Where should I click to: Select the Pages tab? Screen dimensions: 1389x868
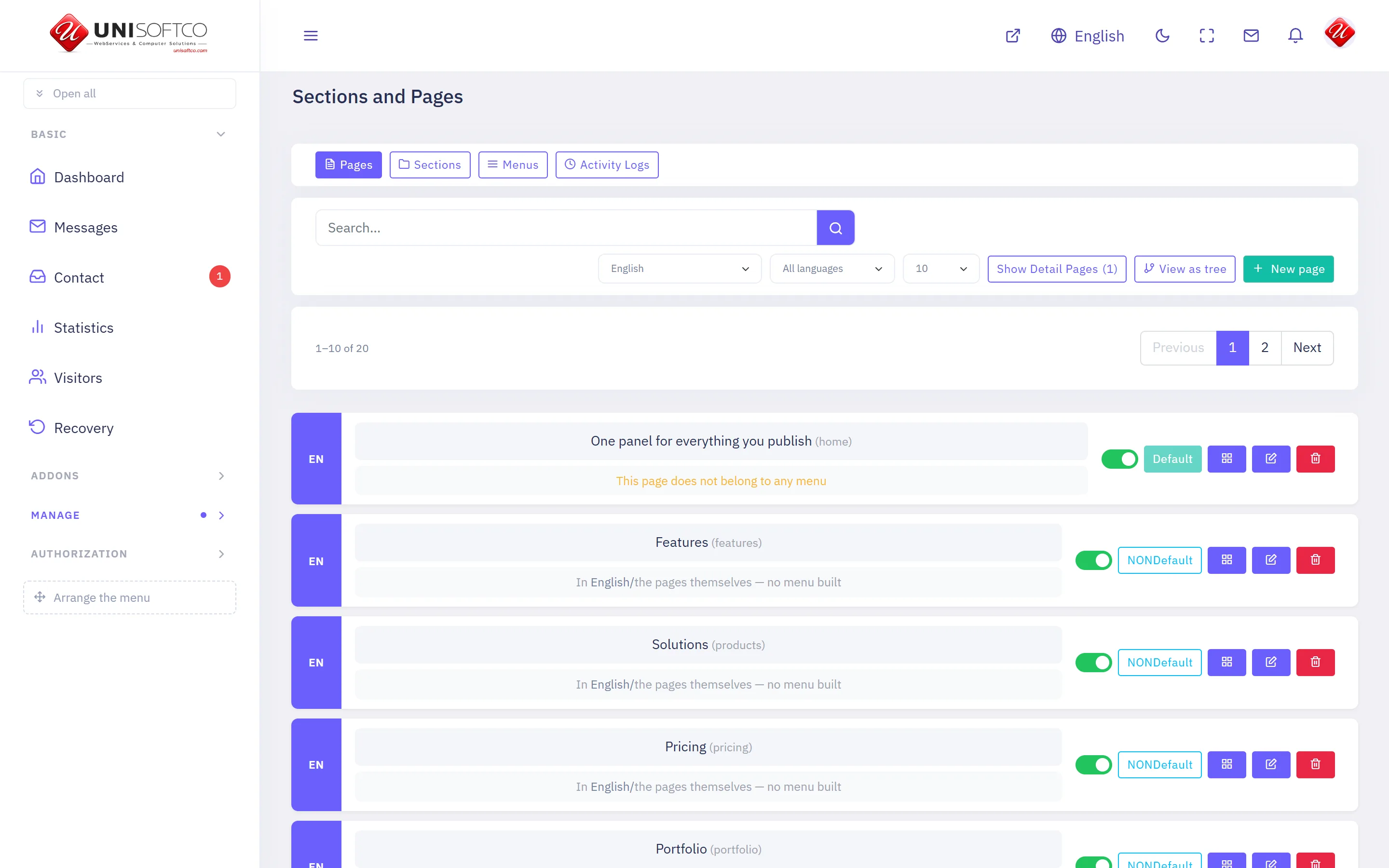tap(348, 165)
